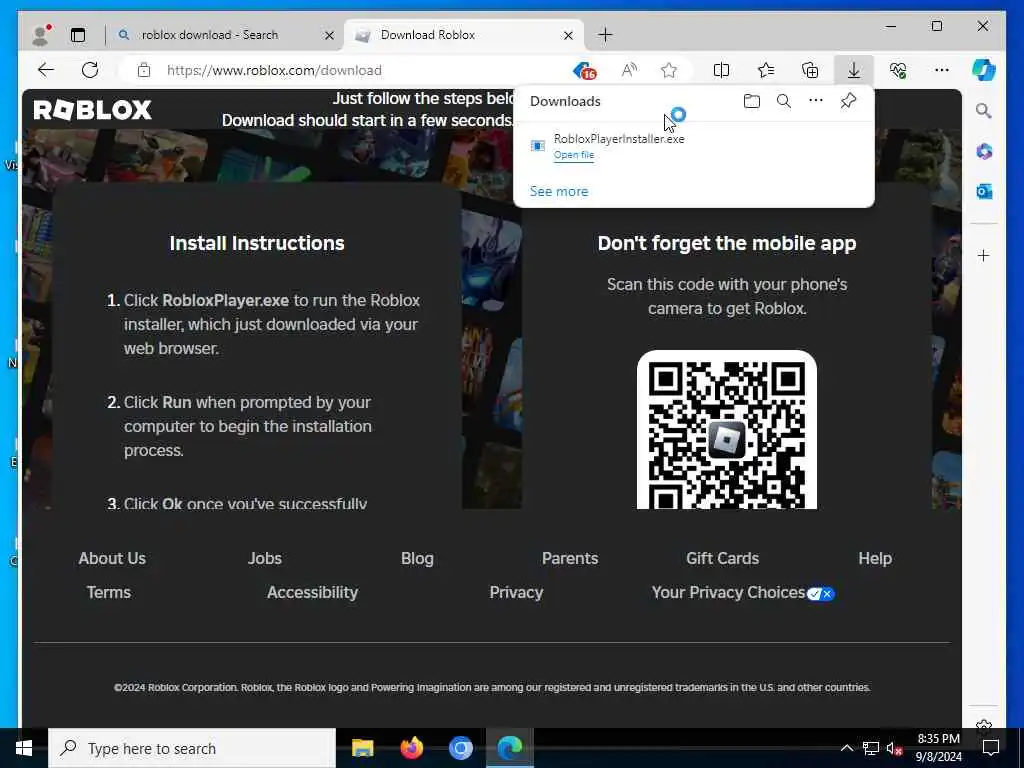Viewport: 1024px width, 768px height.
Task: Open File Explorer from taskbar
Action: (x=362, y=748)
